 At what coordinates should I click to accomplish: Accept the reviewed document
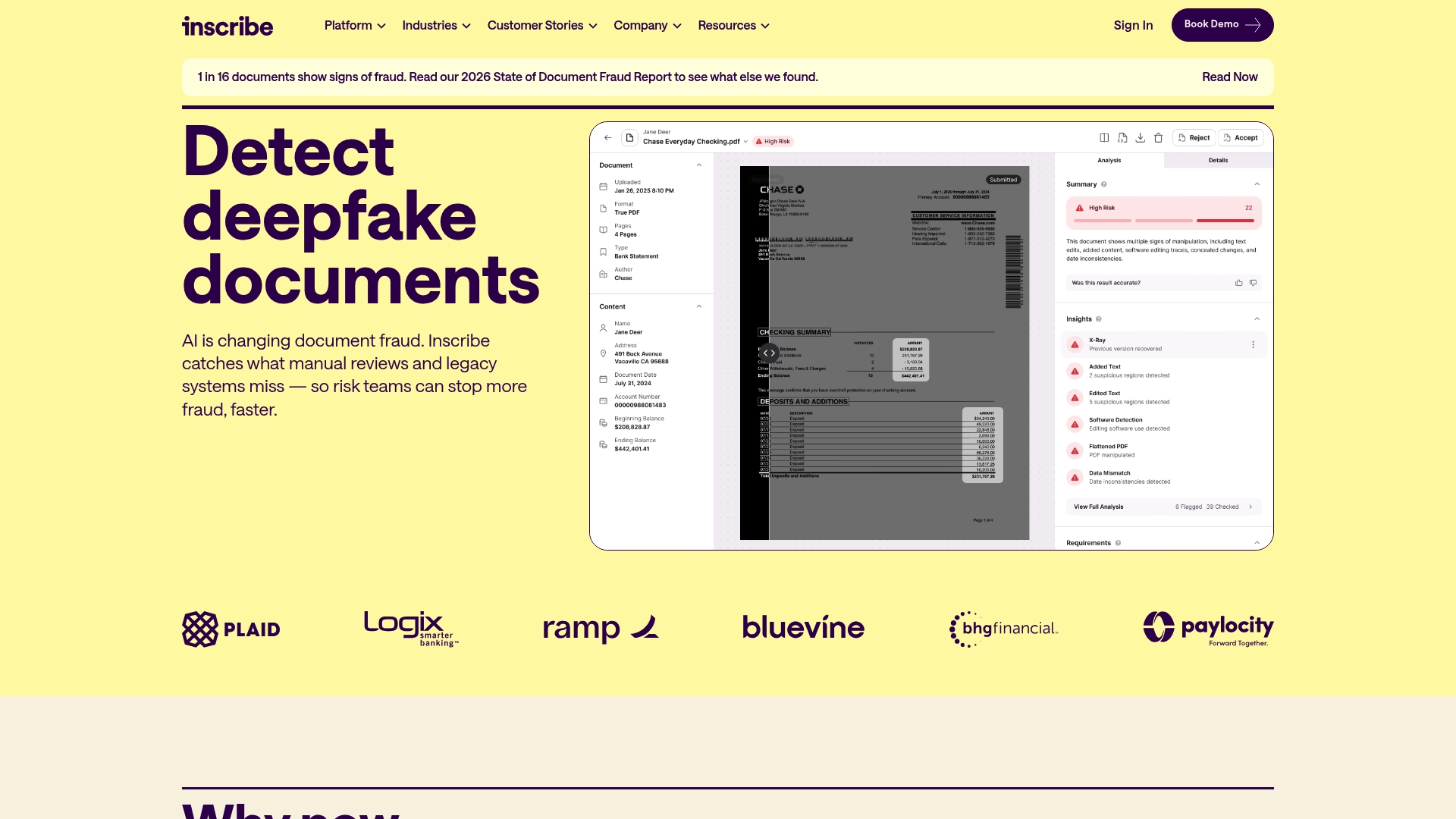pos(1241,138)
